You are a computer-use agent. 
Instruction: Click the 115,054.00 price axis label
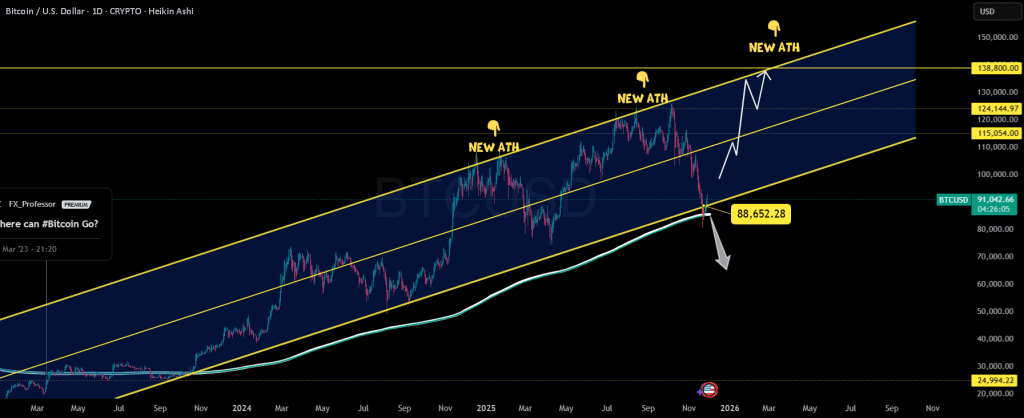[x=994, y=133]
